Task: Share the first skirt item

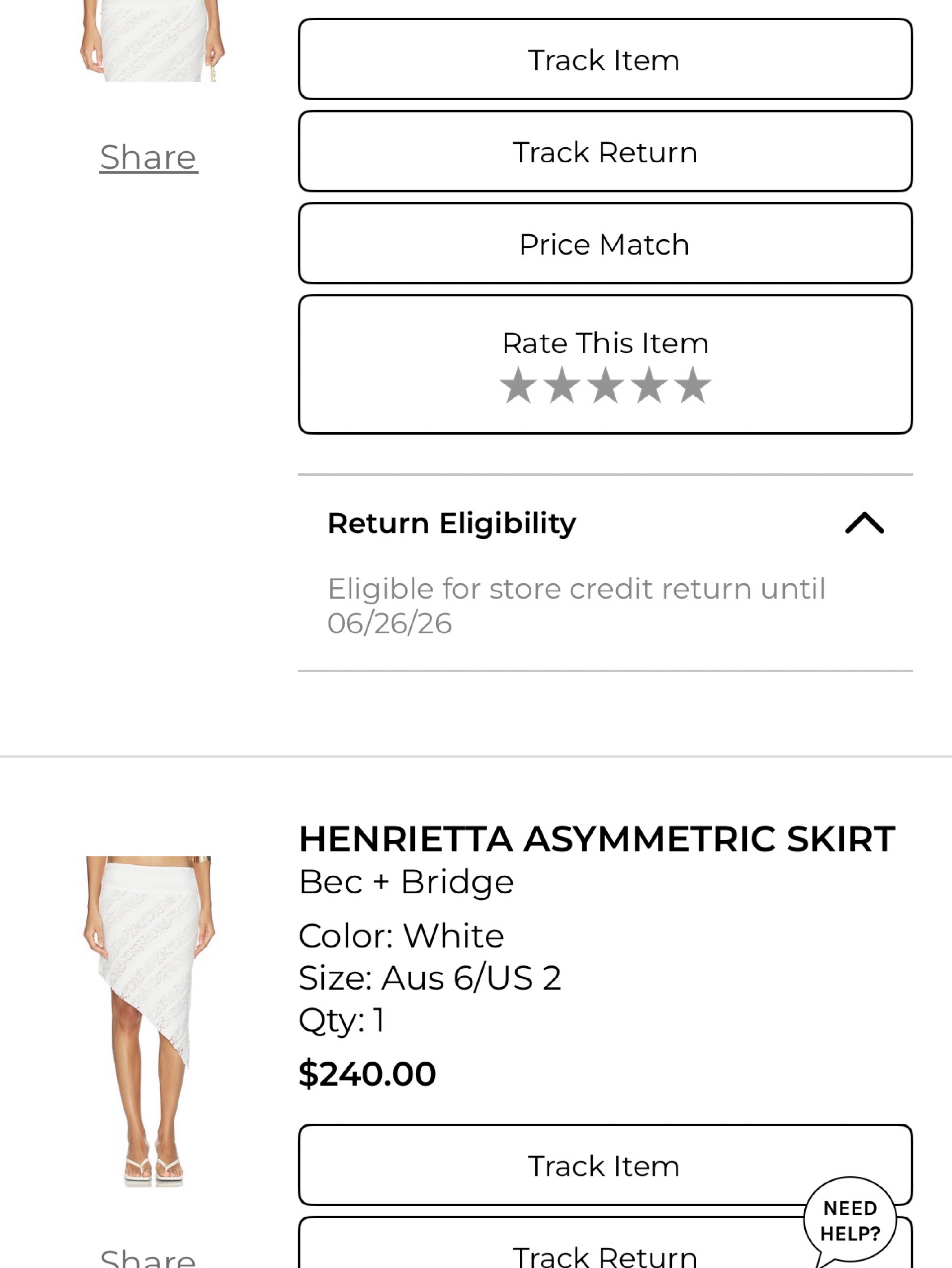Action: point(149,157)
